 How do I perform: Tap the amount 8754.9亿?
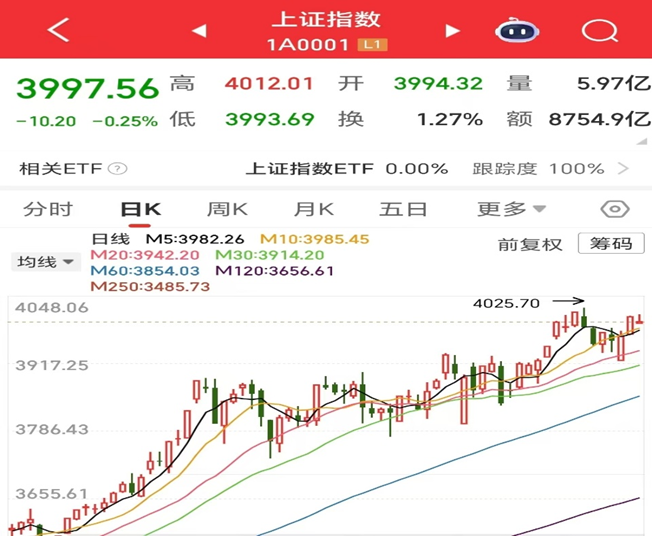(600, 119)
